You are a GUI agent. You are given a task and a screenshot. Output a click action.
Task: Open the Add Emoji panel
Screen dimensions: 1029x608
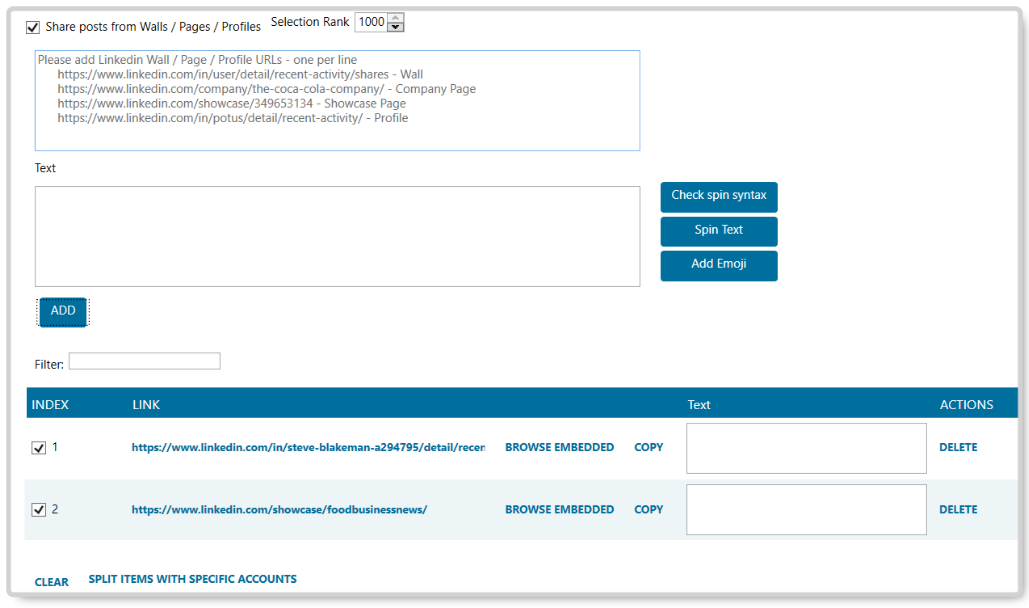click(718, 265)
